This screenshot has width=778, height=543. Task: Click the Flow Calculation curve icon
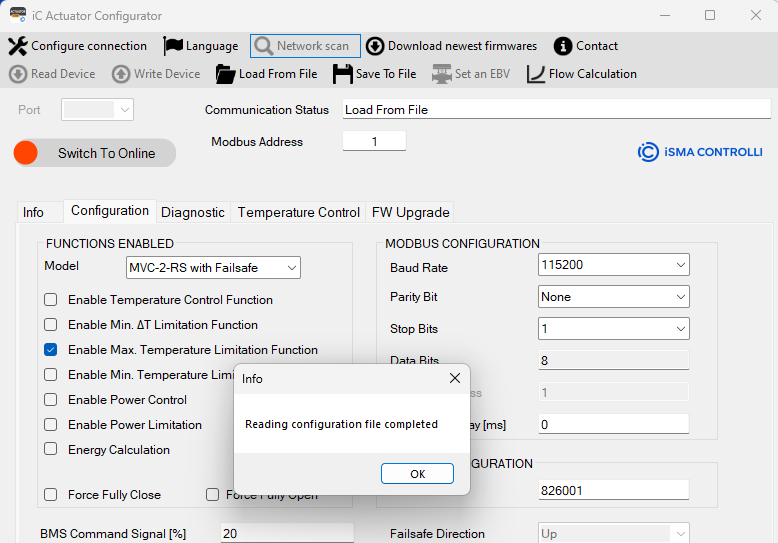click(536, 74)
